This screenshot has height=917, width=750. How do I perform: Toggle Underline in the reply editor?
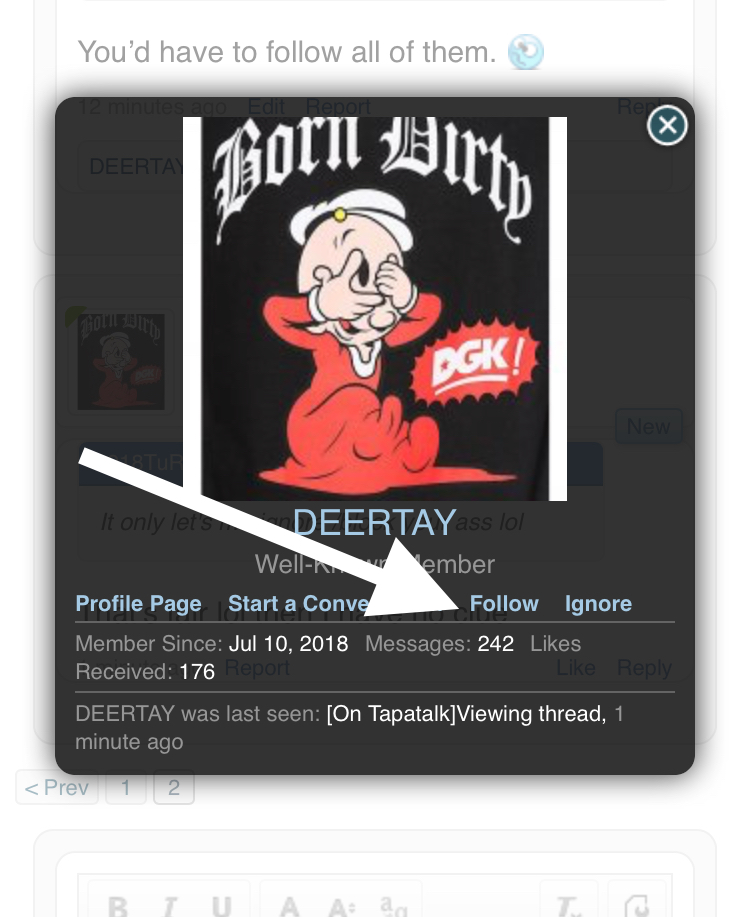(x=221, y=904)
